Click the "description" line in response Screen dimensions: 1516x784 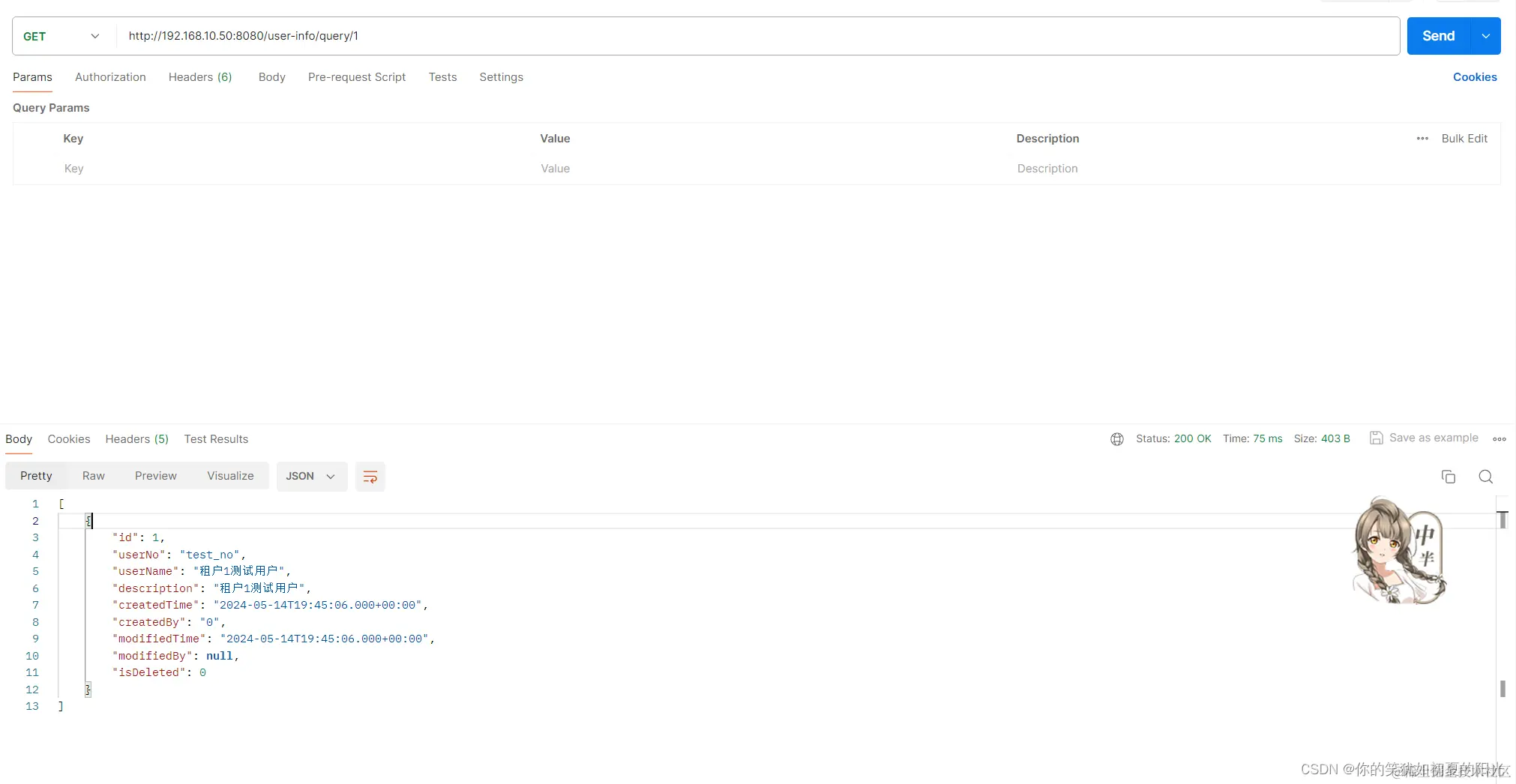[211, 588]
